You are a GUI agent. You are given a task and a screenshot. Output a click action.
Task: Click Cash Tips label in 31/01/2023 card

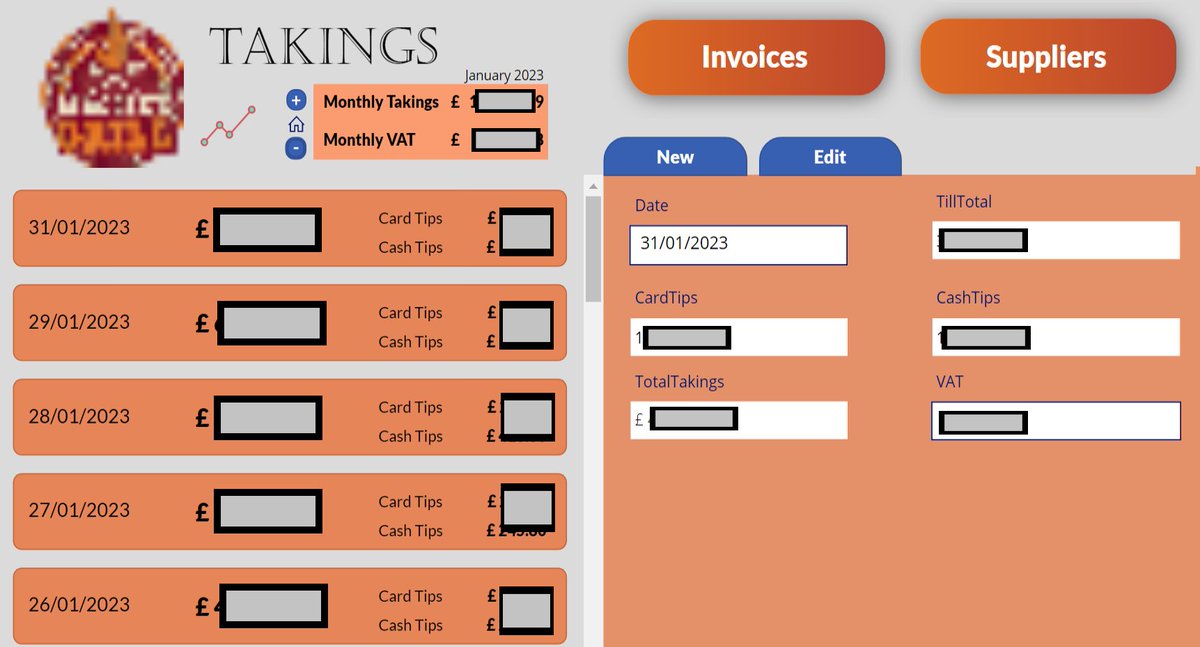[x=410, y=247]
